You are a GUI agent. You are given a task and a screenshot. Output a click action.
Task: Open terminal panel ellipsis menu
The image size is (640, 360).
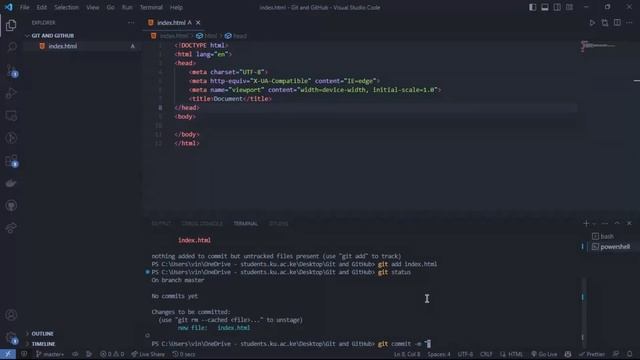(605, 223)
